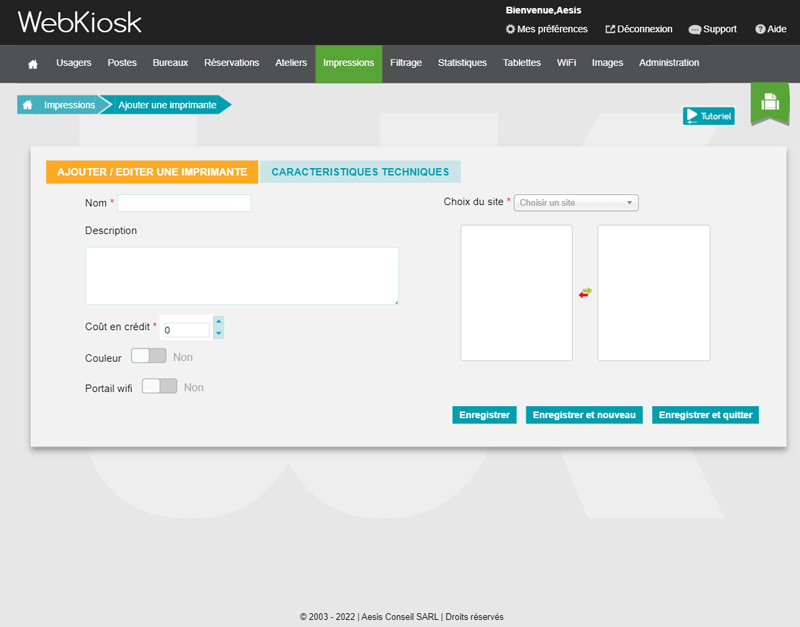Image resolution: width=800 pixels, height=627 pixels.
Task: Toggle the Portail wifi switch
Action: (159, 386)
